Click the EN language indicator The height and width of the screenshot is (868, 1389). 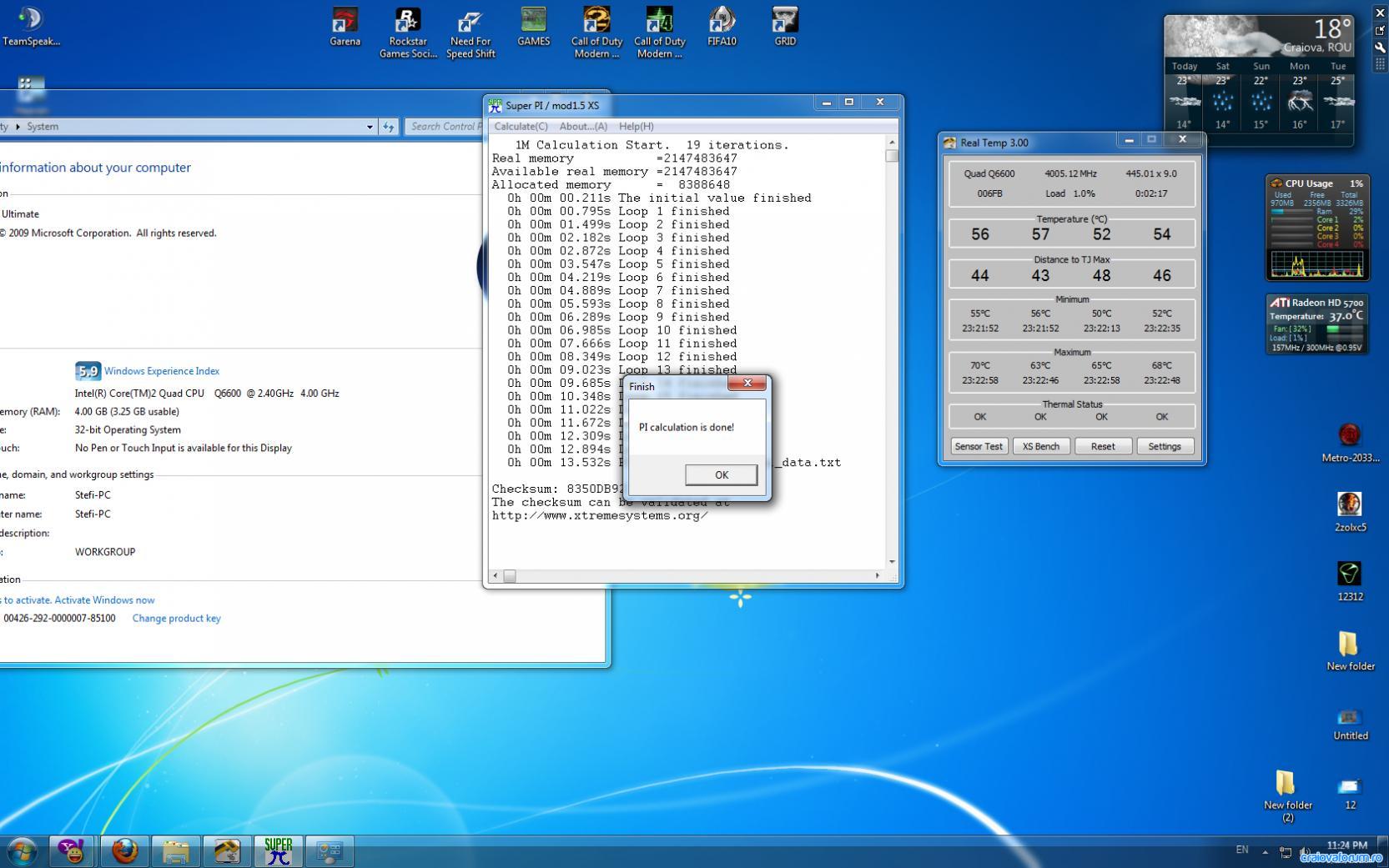(1242, 850)
